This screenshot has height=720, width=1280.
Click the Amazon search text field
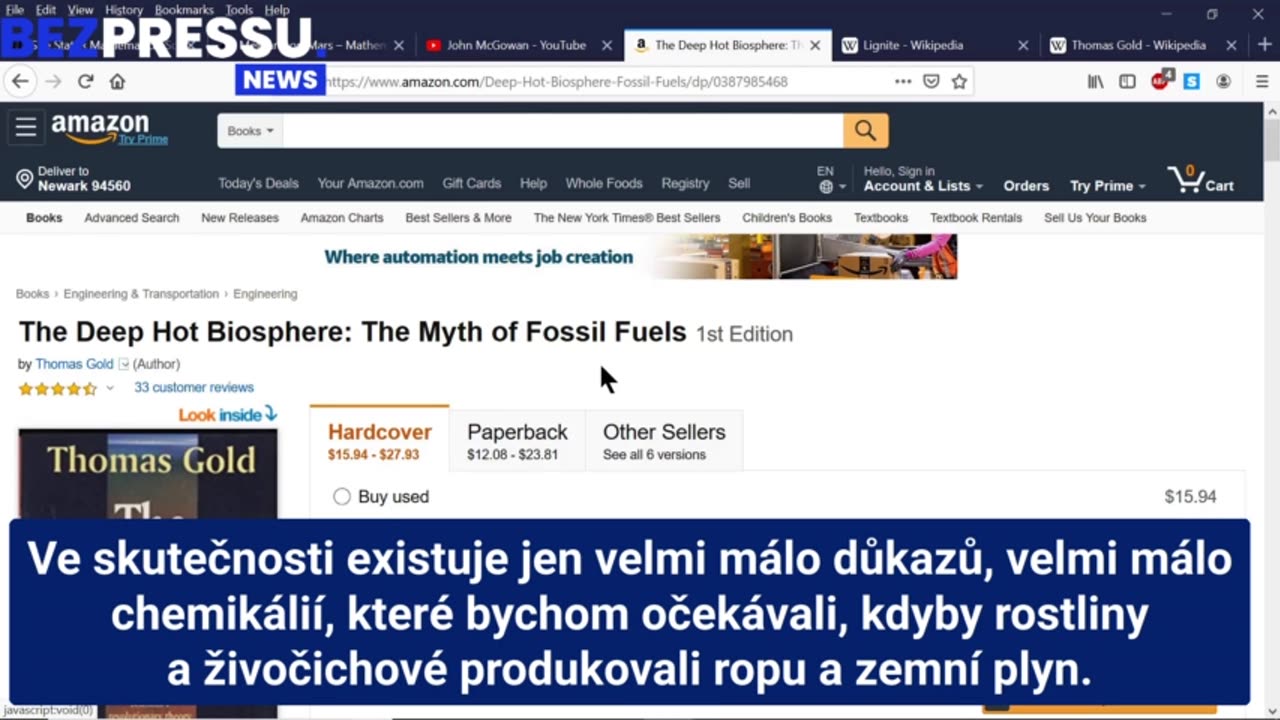click(x=563, y=131)
